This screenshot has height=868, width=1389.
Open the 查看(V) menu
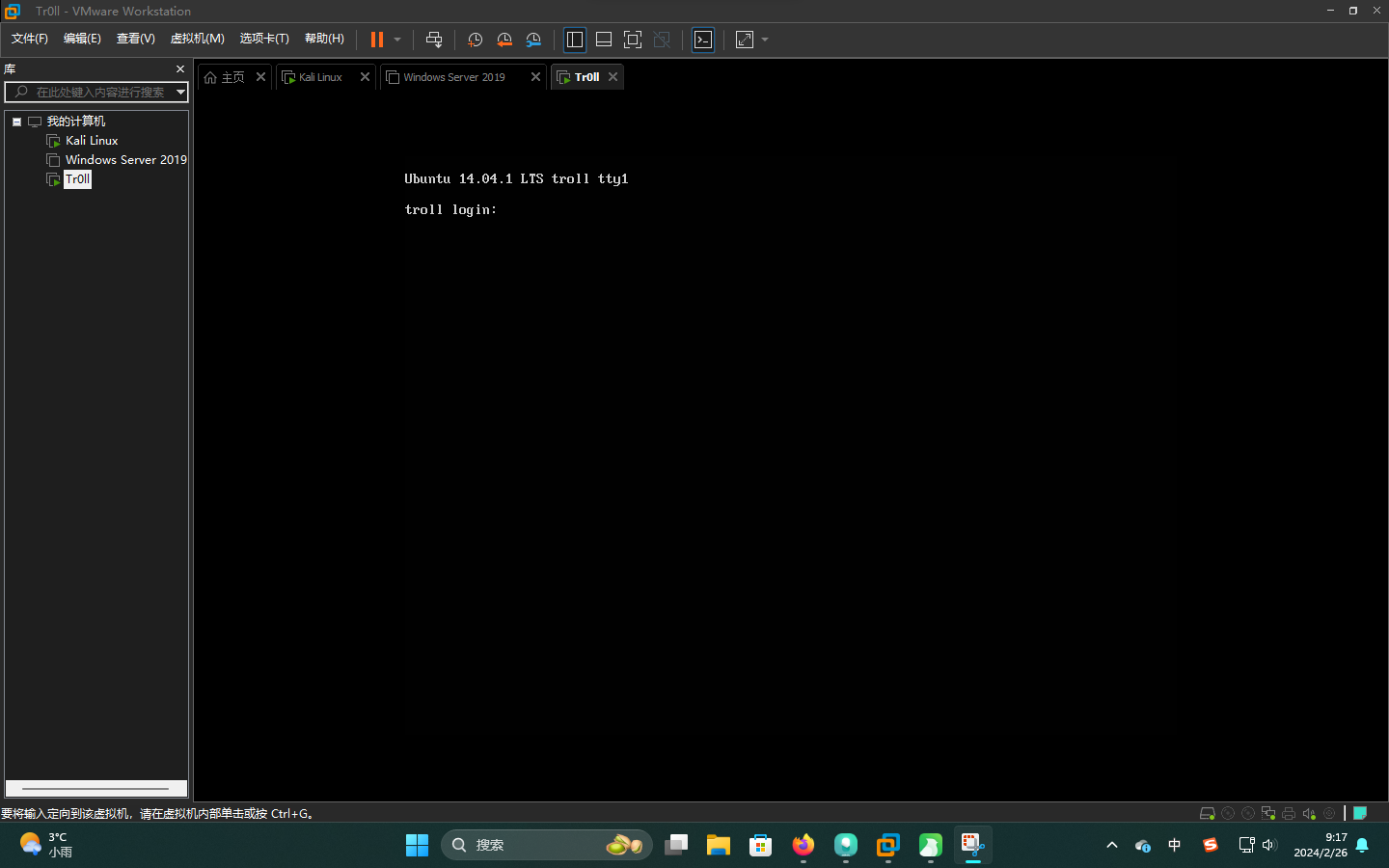point(136,39)
